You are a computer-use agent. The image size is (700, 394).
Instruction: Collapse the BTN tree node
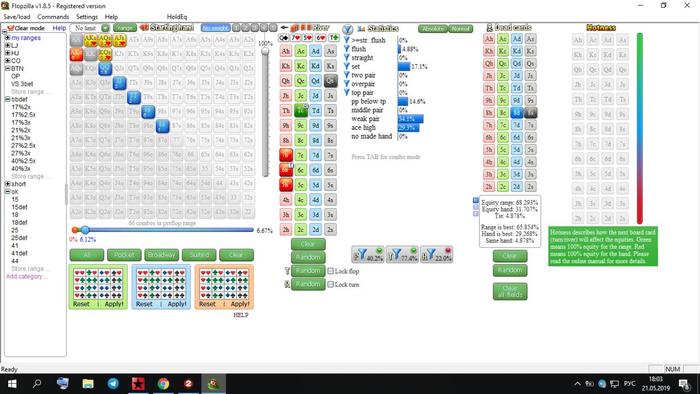[x=8, y=68]
